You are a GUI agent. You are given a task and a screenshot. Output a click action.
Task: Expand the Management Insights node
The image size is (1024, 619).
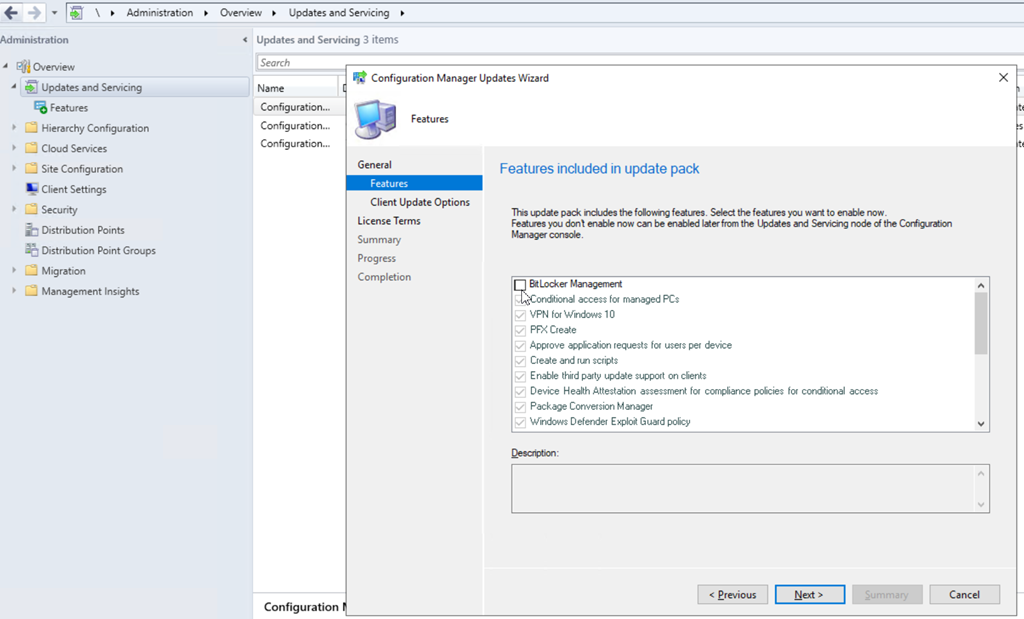tap(14, 291)
